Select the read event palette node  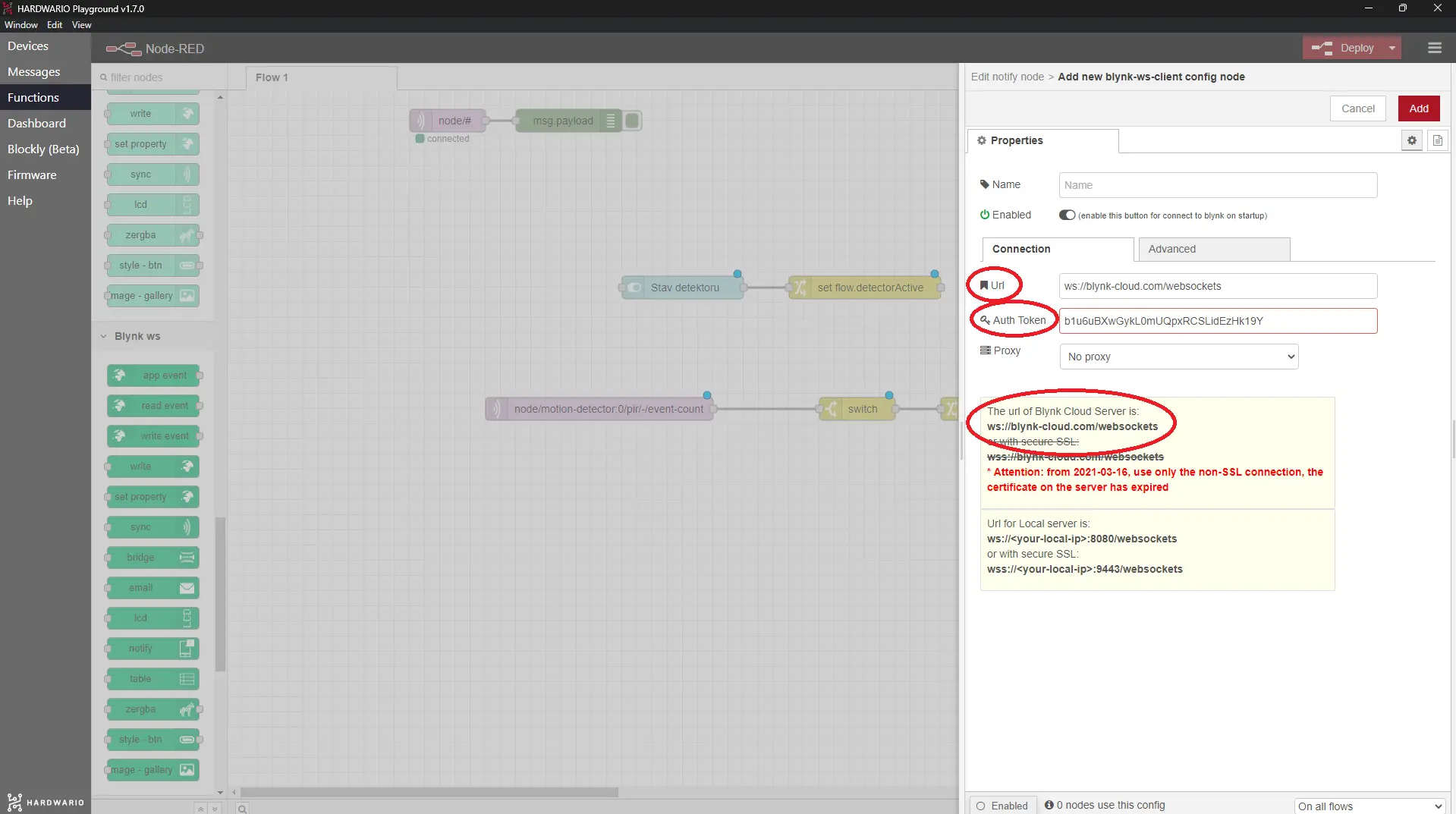pos(153,406)
